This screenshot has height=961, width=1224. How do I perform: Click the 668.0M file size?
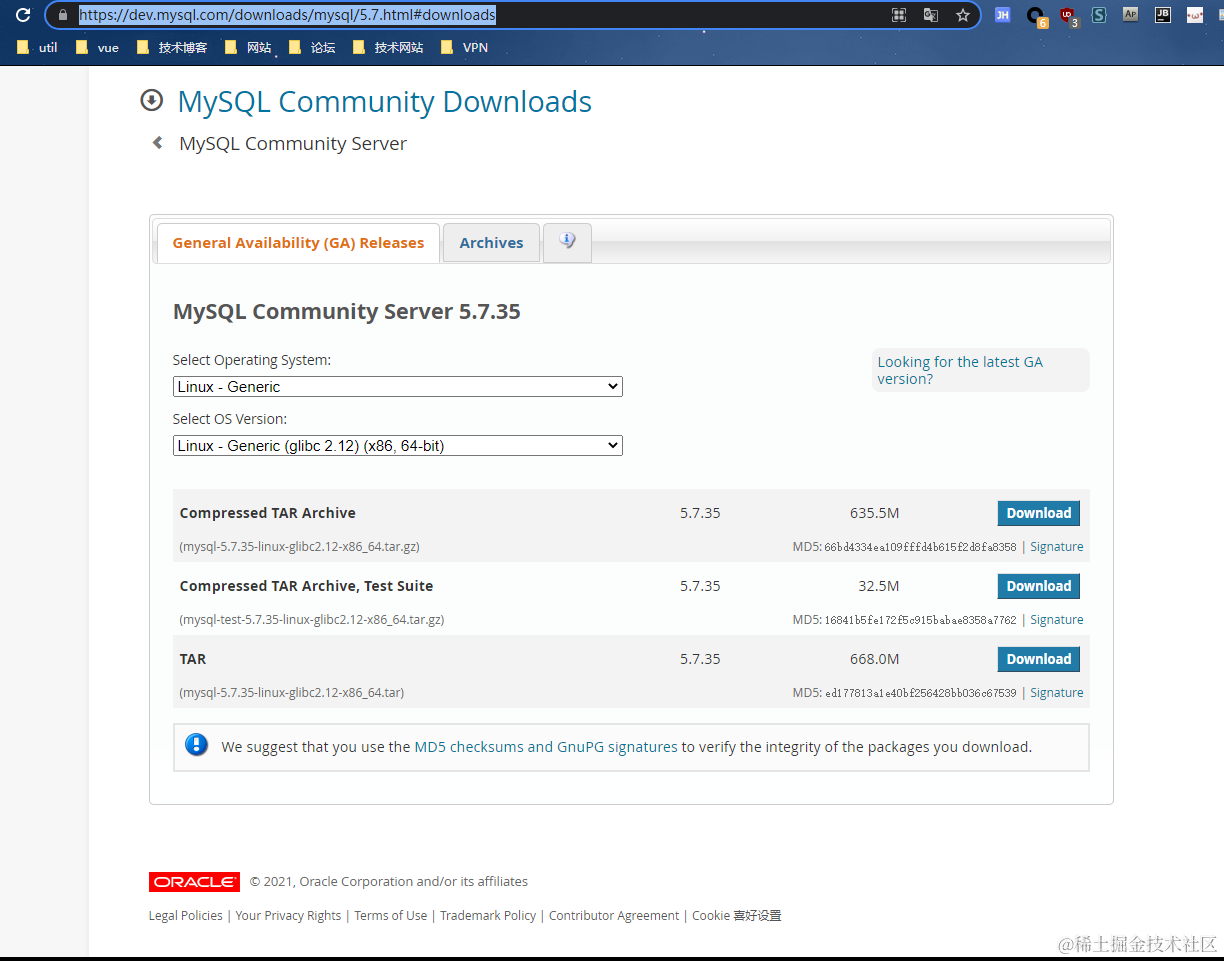[875, 659]
